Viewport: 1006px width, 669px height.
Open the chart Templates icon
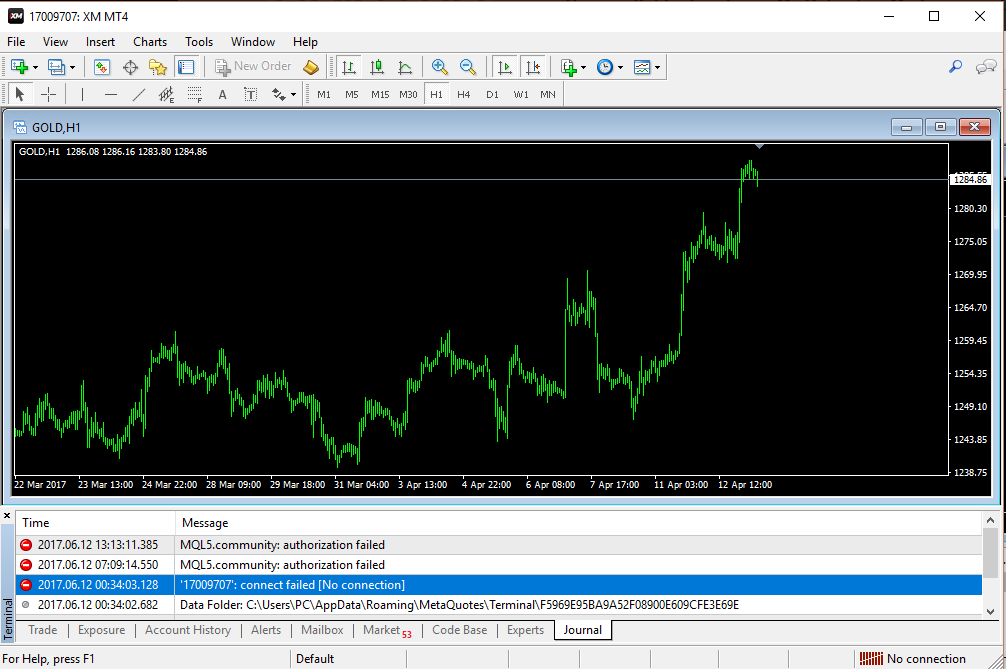pyautogui.click(x=642, y=67)
